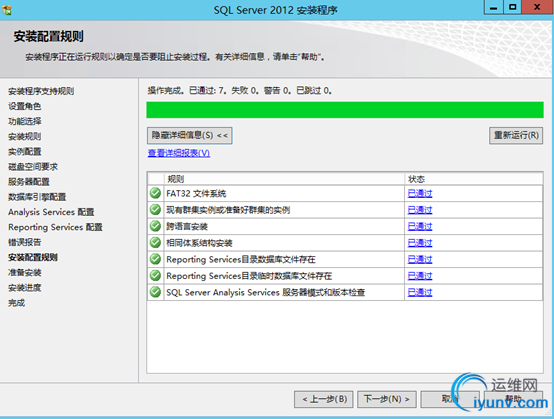Viewport: 554px width, 419px height.
Task: Minimize the SQL Server 2012 setup window
Action: coord(493,7)
